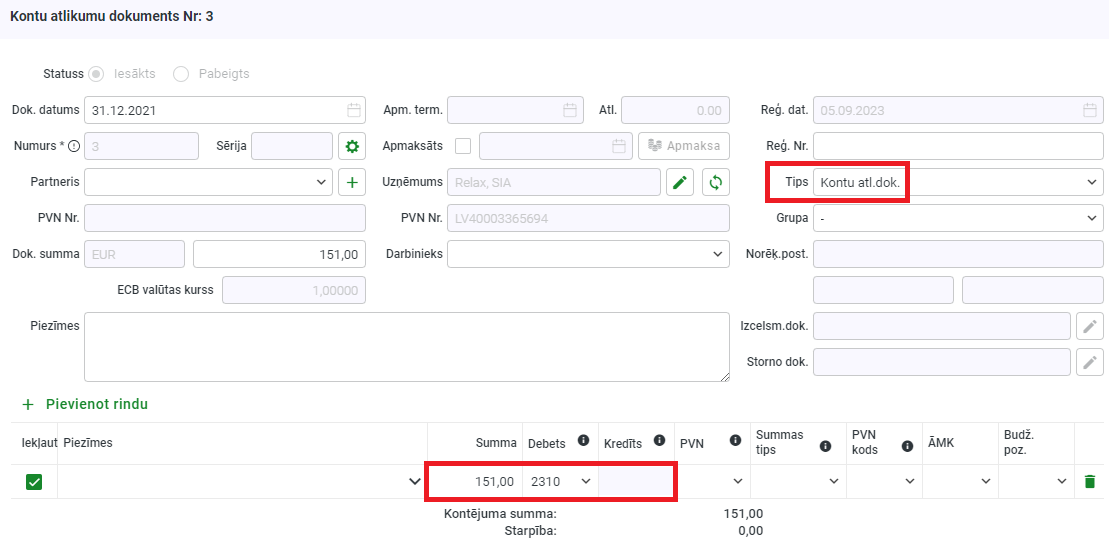Screen dimensions: 1109x546
Task: Expand the Debets account dropdown with 2310
Action: click(560, 482)
